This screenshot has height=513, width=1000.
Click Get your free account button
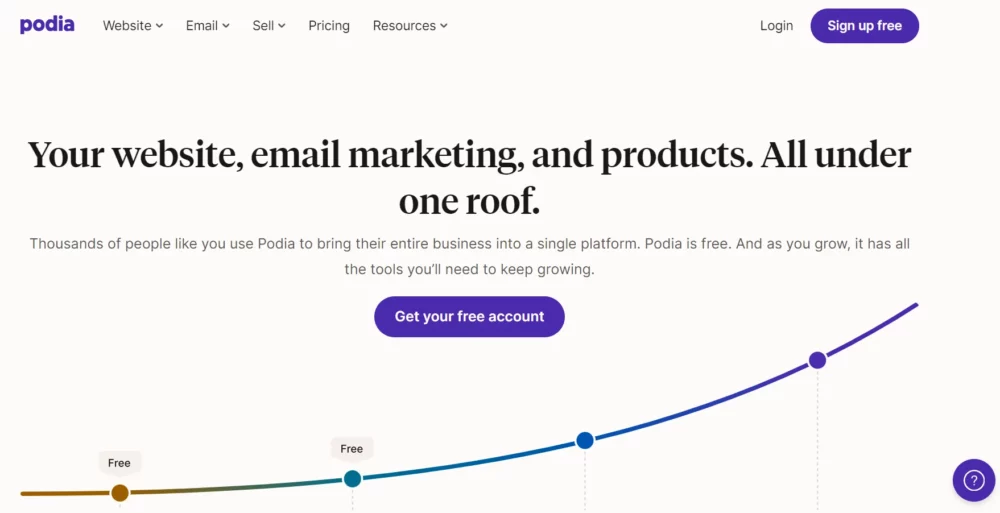(469, 316)
